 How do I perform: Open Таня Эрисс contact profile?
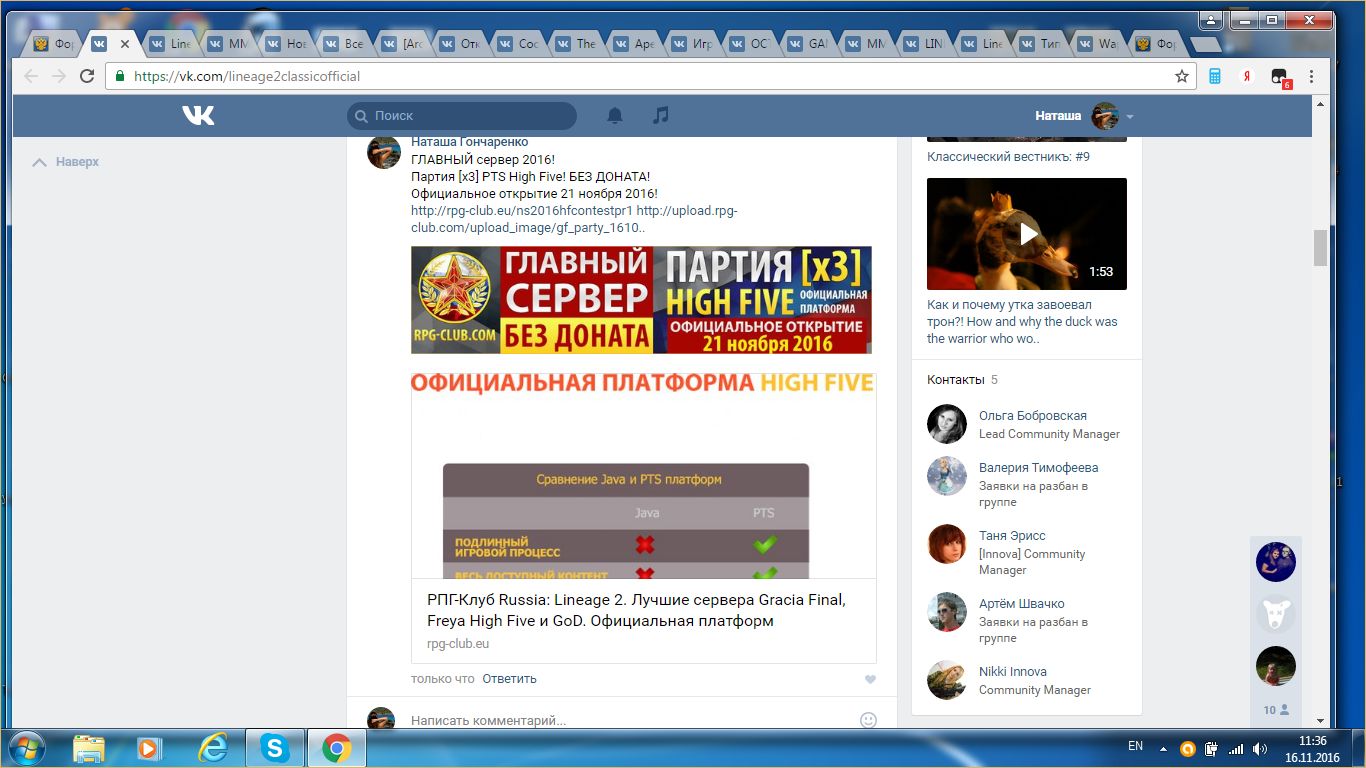coord(1012,536)
